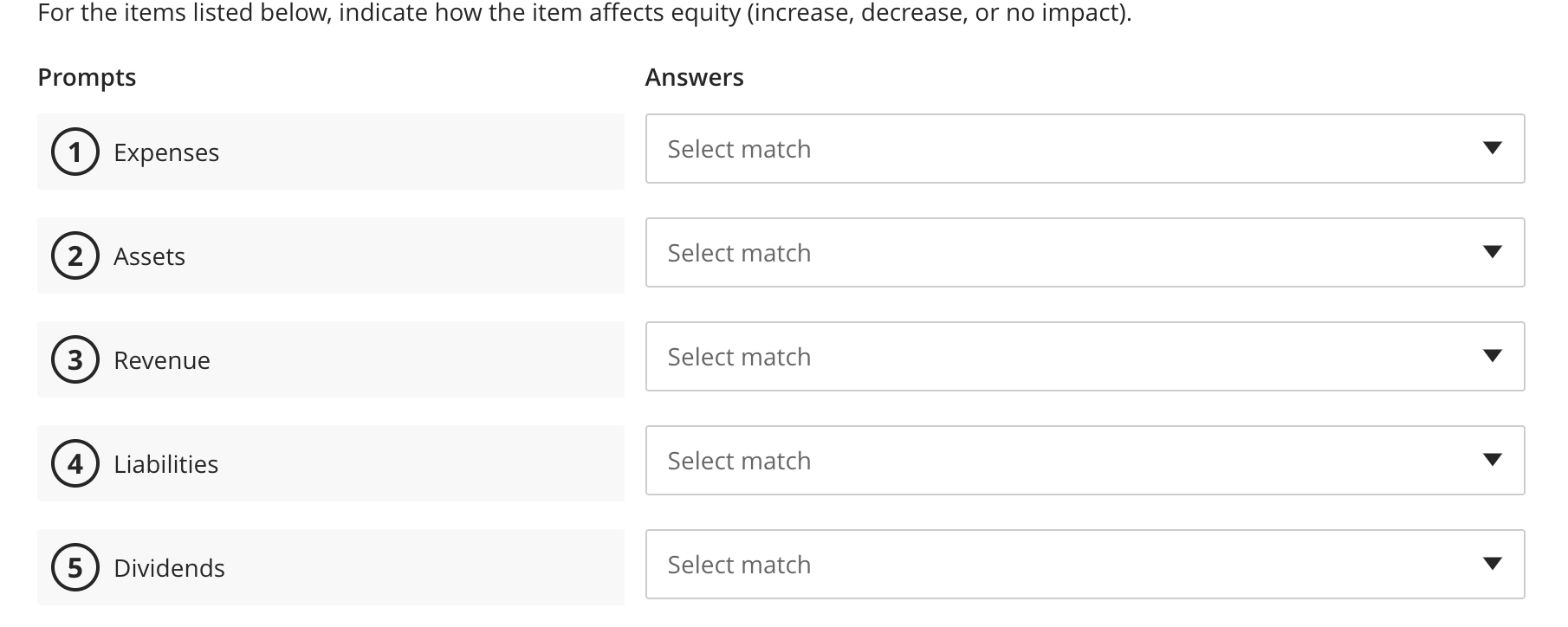Click the circled 5 next to Dividends
Screen dimensions: 1568x627
click(75, 567)
